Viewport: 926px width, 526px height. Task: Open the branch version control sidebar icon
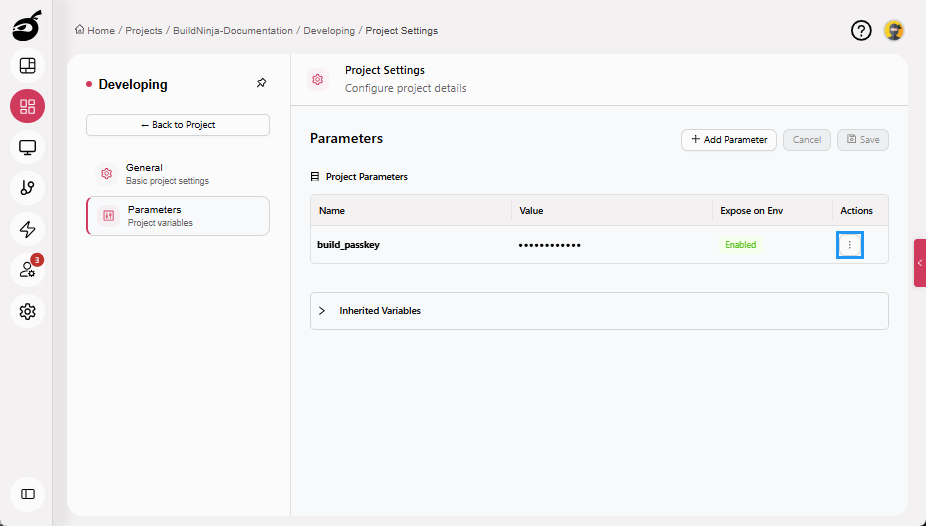[x=27, y=188]
